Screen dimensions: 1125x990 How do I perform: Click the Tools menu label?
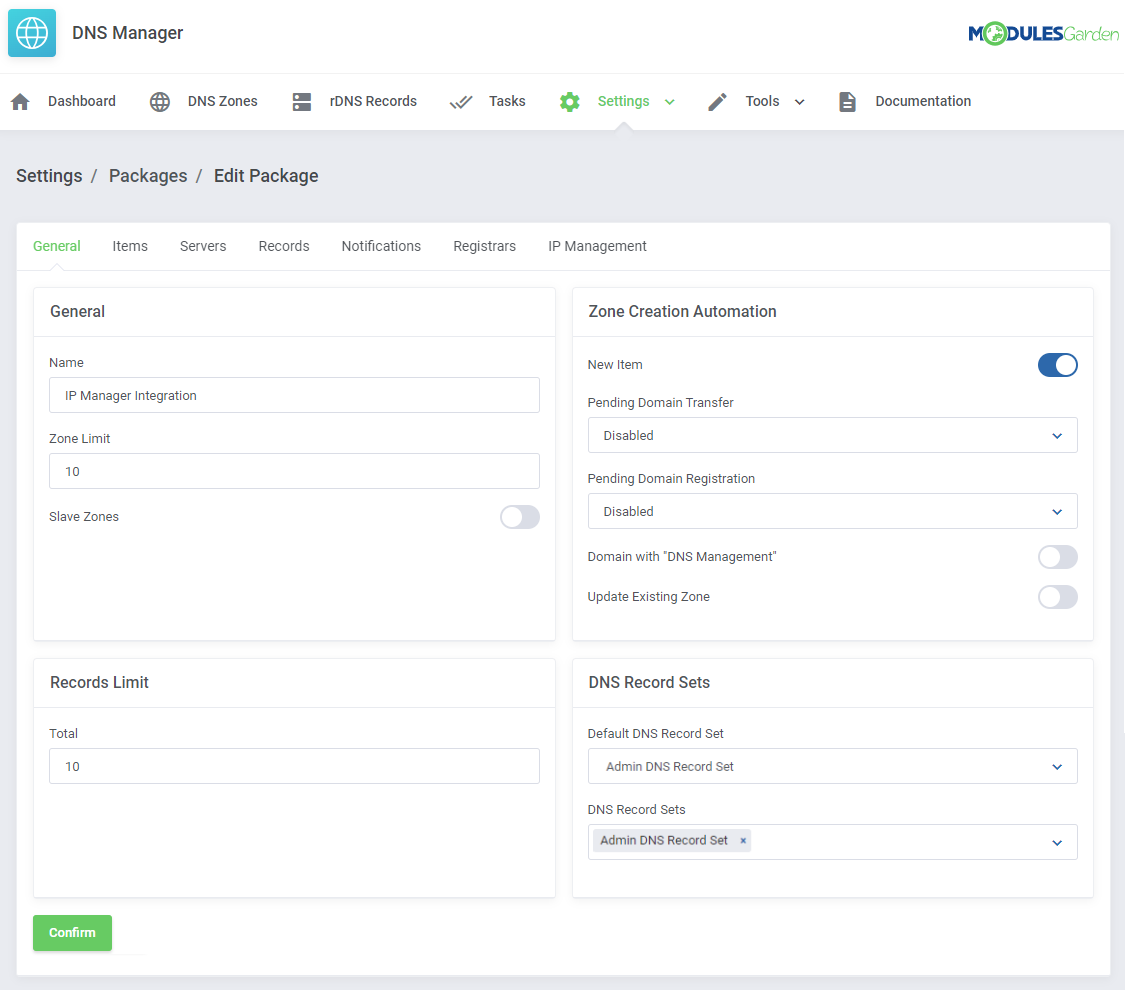[x=762, y=102]
